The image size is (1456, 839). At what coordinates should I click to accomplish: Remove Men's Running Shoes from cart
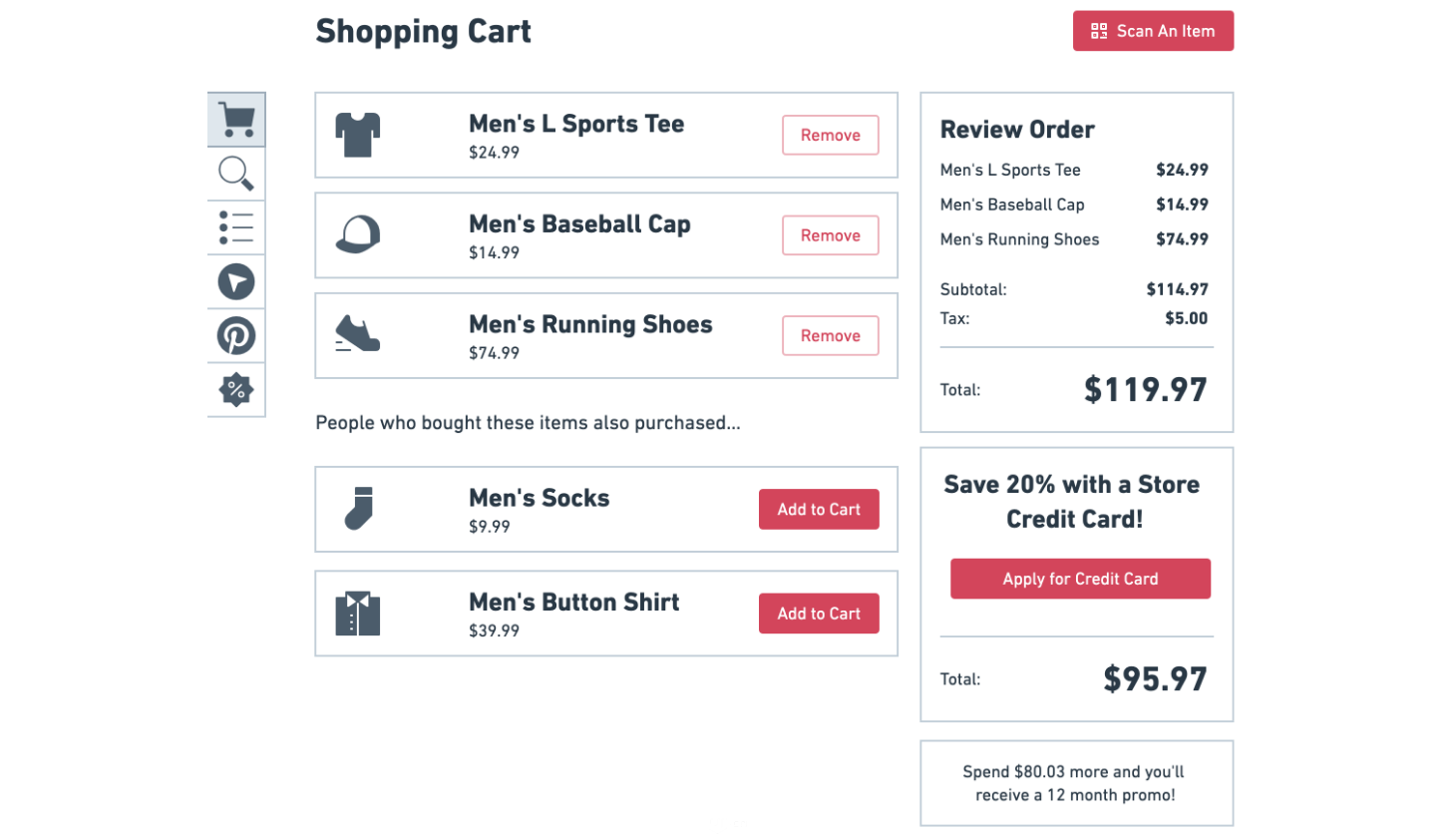(830, 336)
